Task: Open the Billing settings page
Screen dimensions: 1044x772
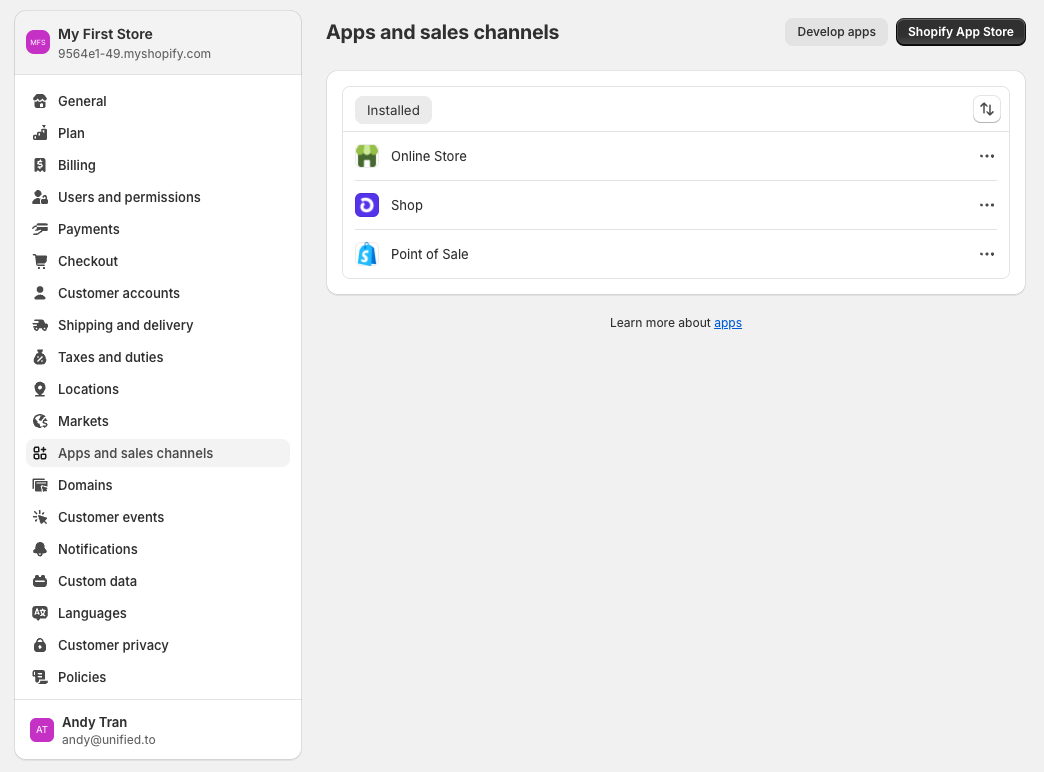Action: click(x=158, y=165)
